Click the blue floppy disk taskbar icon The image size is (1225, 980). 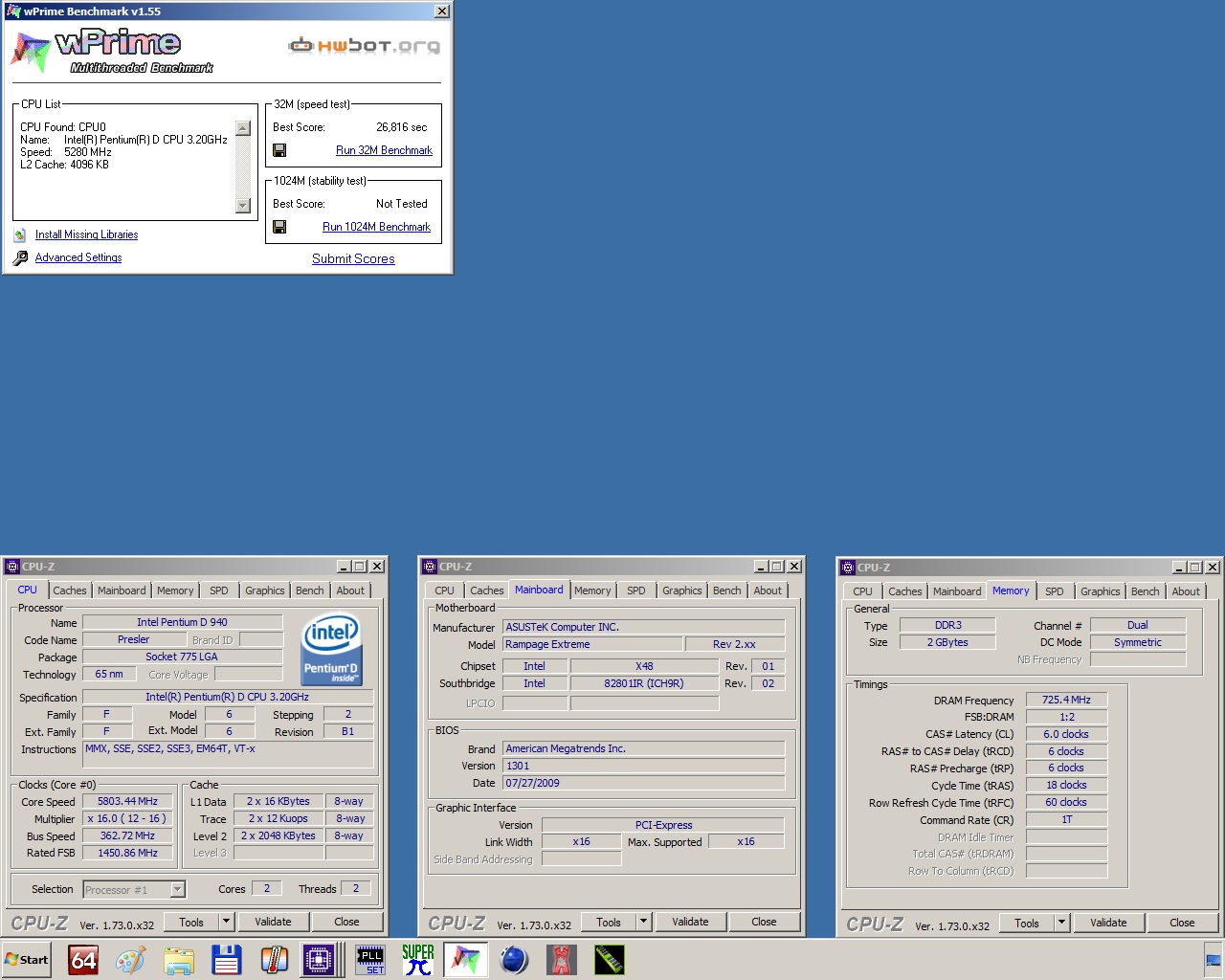[227, 960]
